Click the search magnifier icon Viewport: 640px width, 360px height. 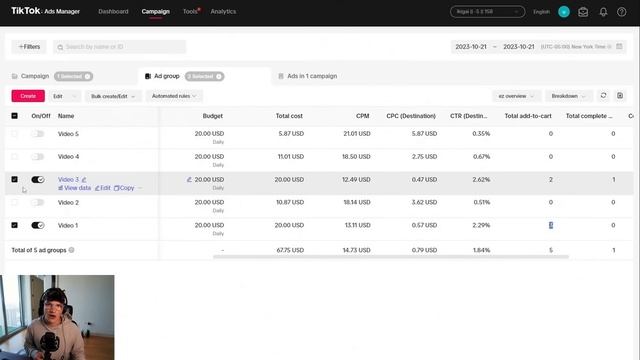coord(60,47)
